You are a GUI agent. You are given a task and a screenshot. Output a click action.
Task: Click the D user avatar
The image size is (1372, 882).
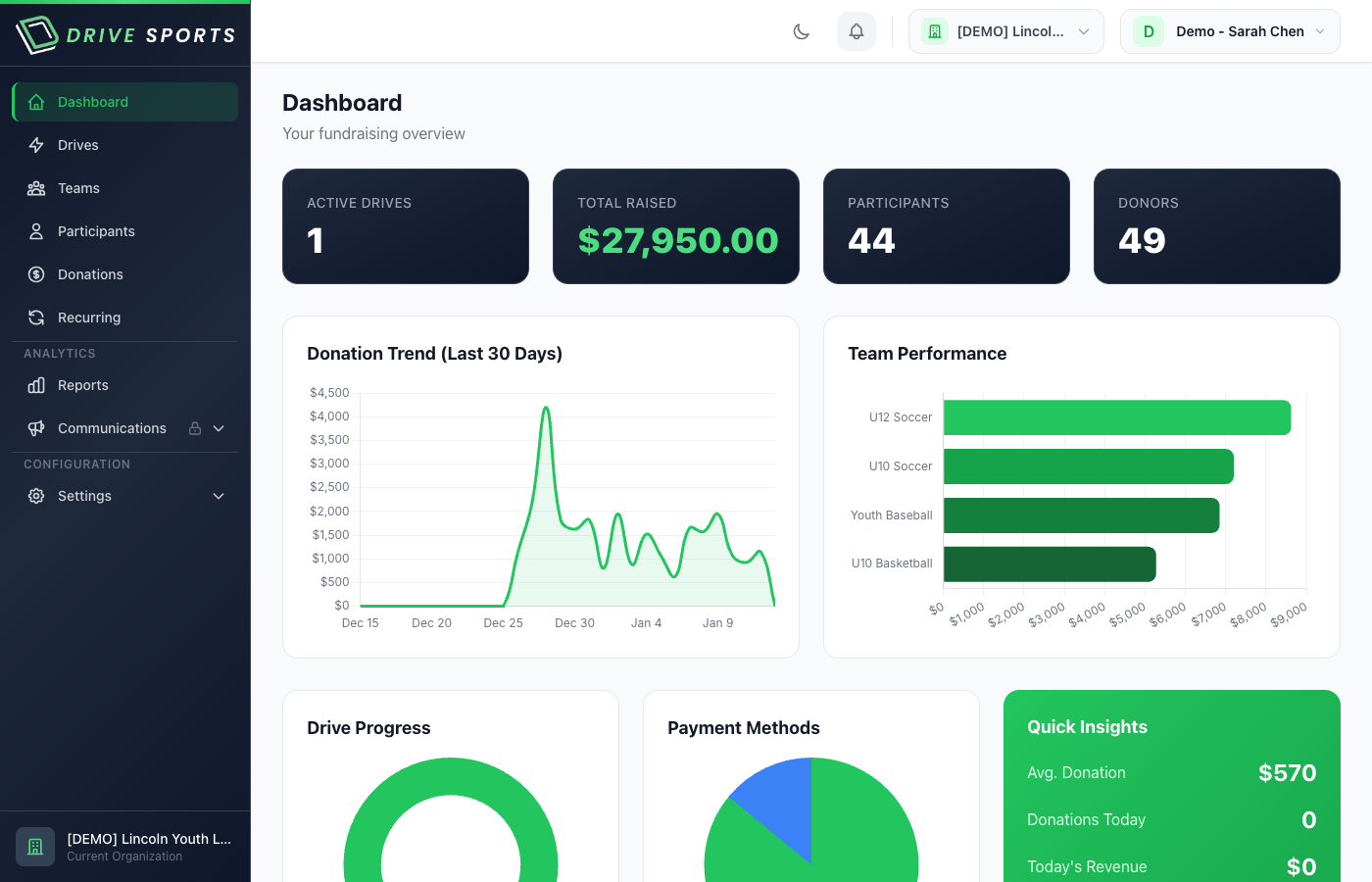coord(1149,31)
